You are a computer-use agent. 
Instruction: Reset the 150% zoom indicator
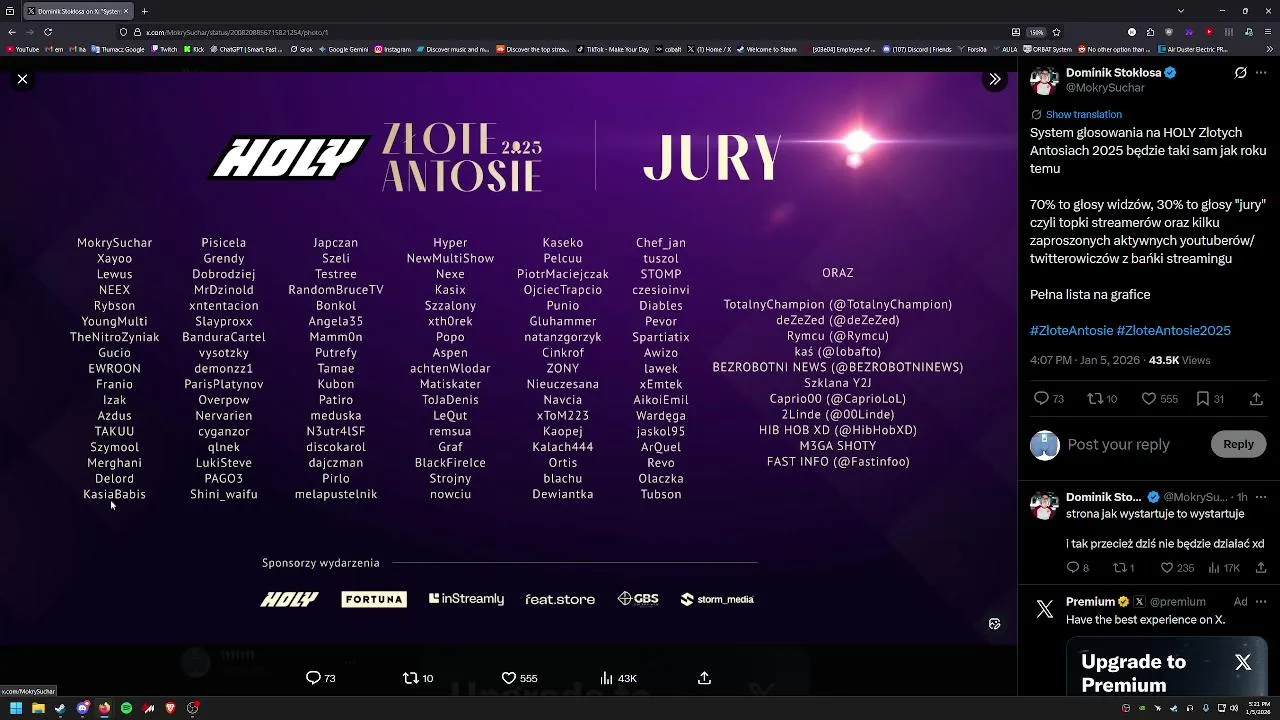1037,32
